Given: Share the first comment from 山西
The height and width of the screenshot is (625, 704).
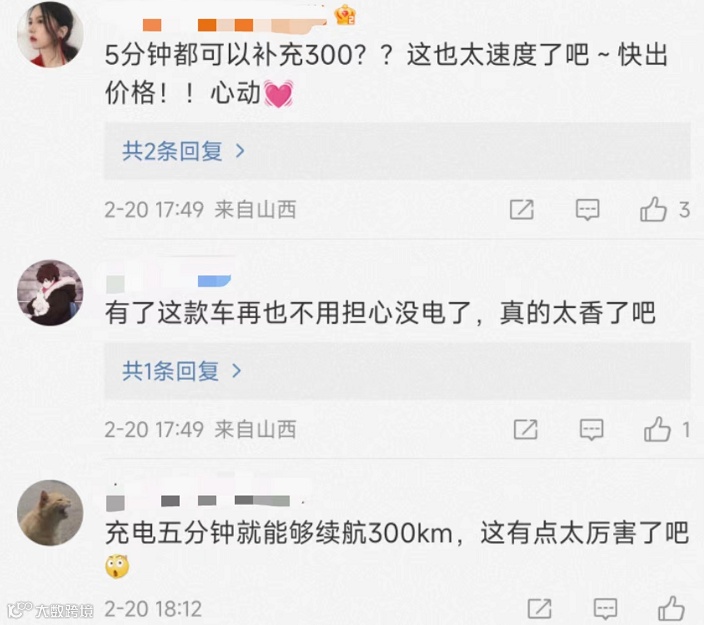Looking at the screenshot, I should [x=522, y=210].
